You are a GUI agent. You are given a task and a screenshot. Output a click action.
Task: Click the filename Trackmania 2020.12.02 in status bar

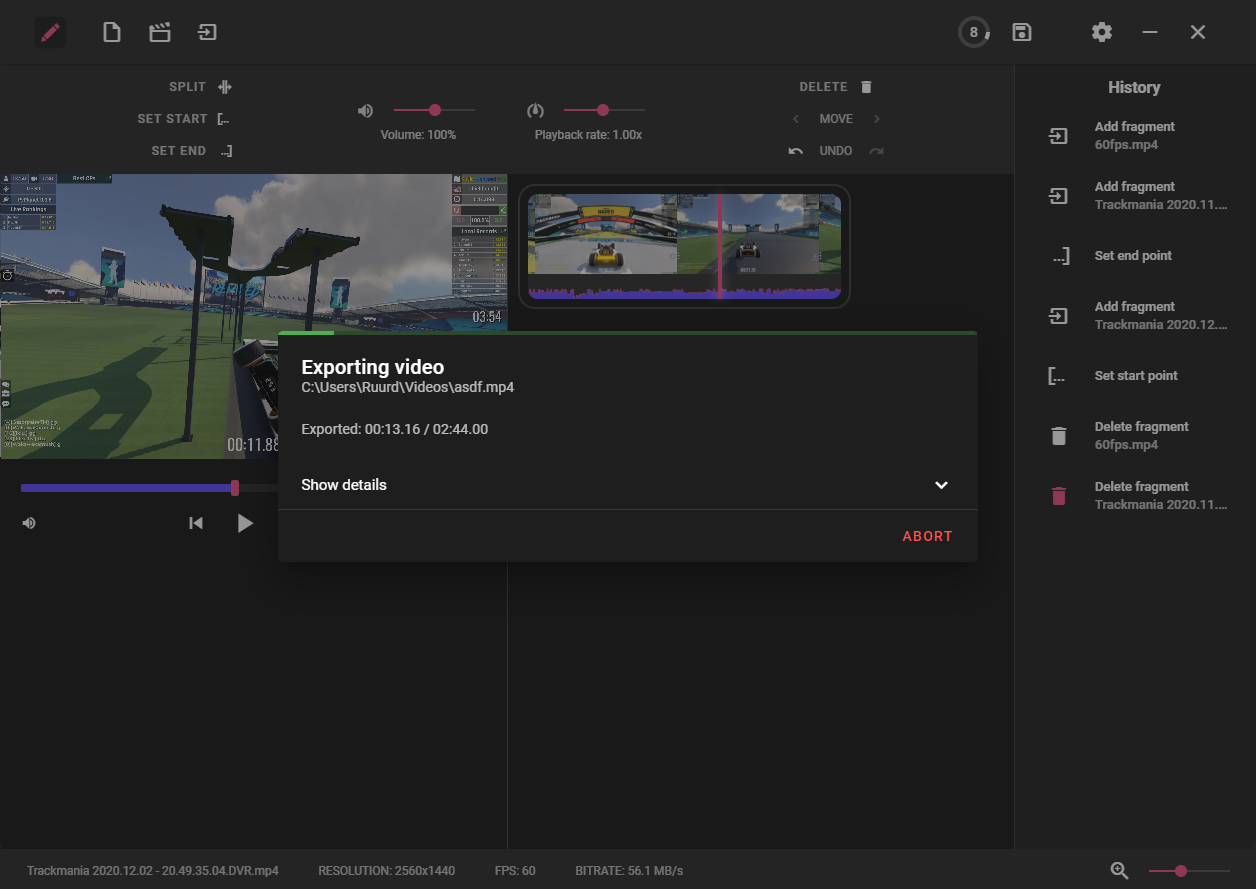click(153, 871)
